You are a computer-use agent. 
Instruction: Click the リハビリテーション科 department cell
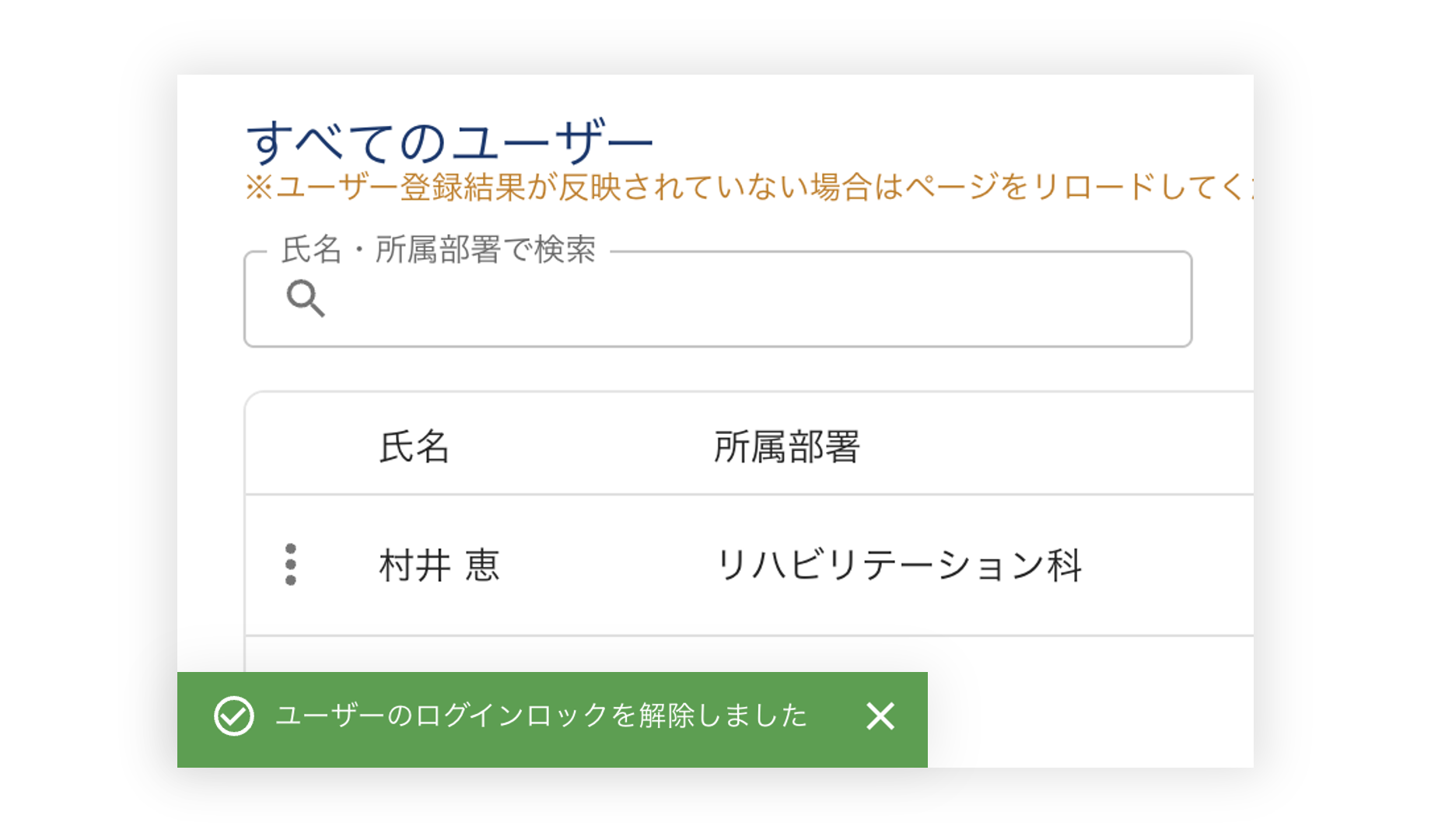click(x=898, y=565)
